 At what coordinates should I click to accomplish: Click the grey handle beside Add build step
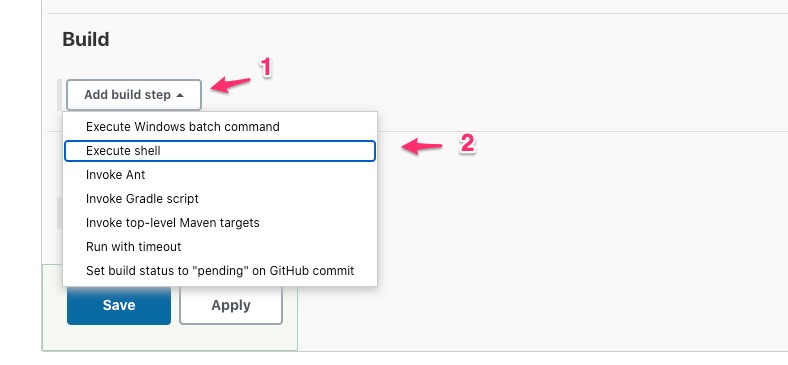click(61, 95)
